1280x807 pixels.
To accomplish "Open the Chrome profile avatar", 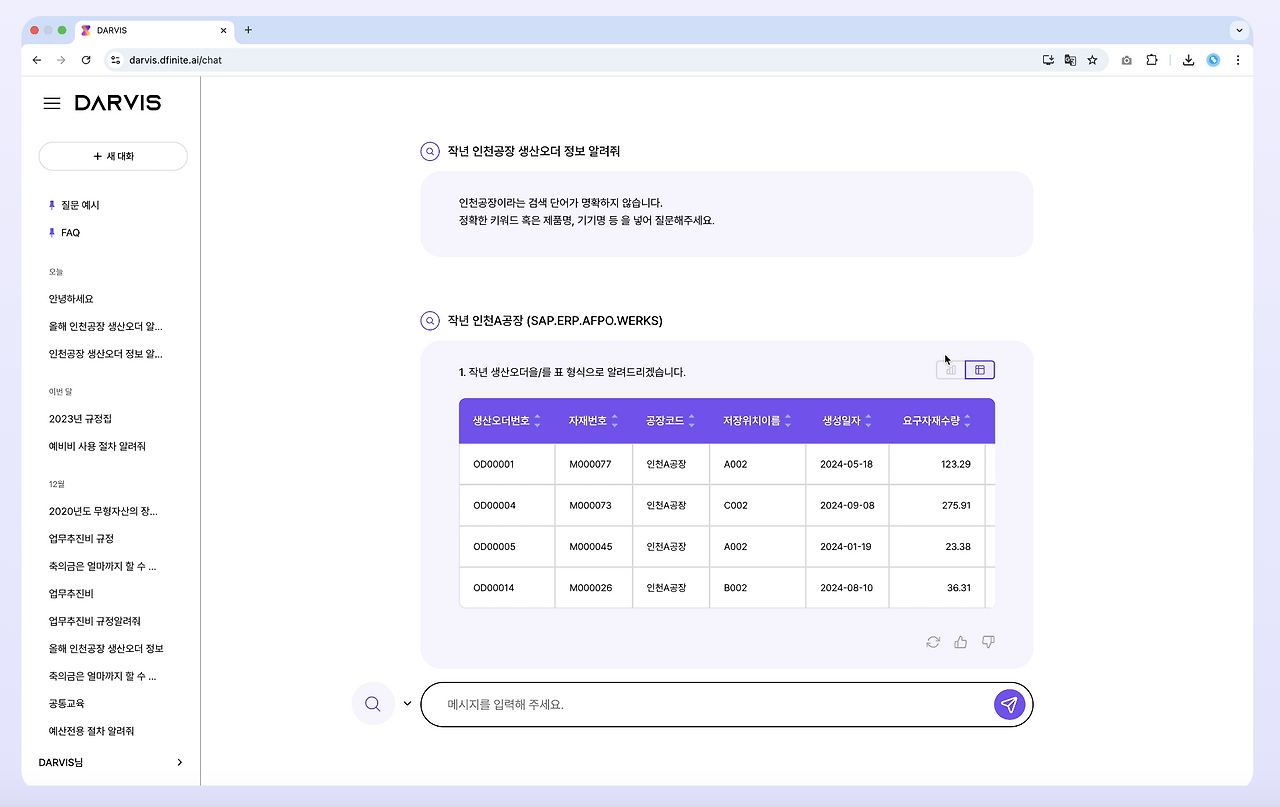I will click(1213, 60).
